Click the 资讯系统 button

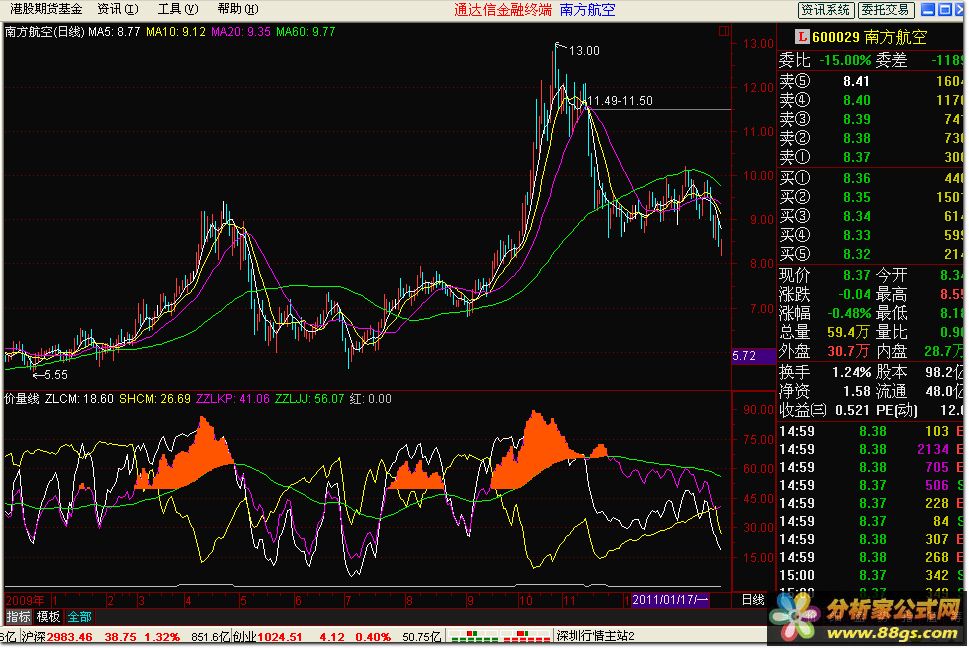pyautogui.click(x=826, y=10)
